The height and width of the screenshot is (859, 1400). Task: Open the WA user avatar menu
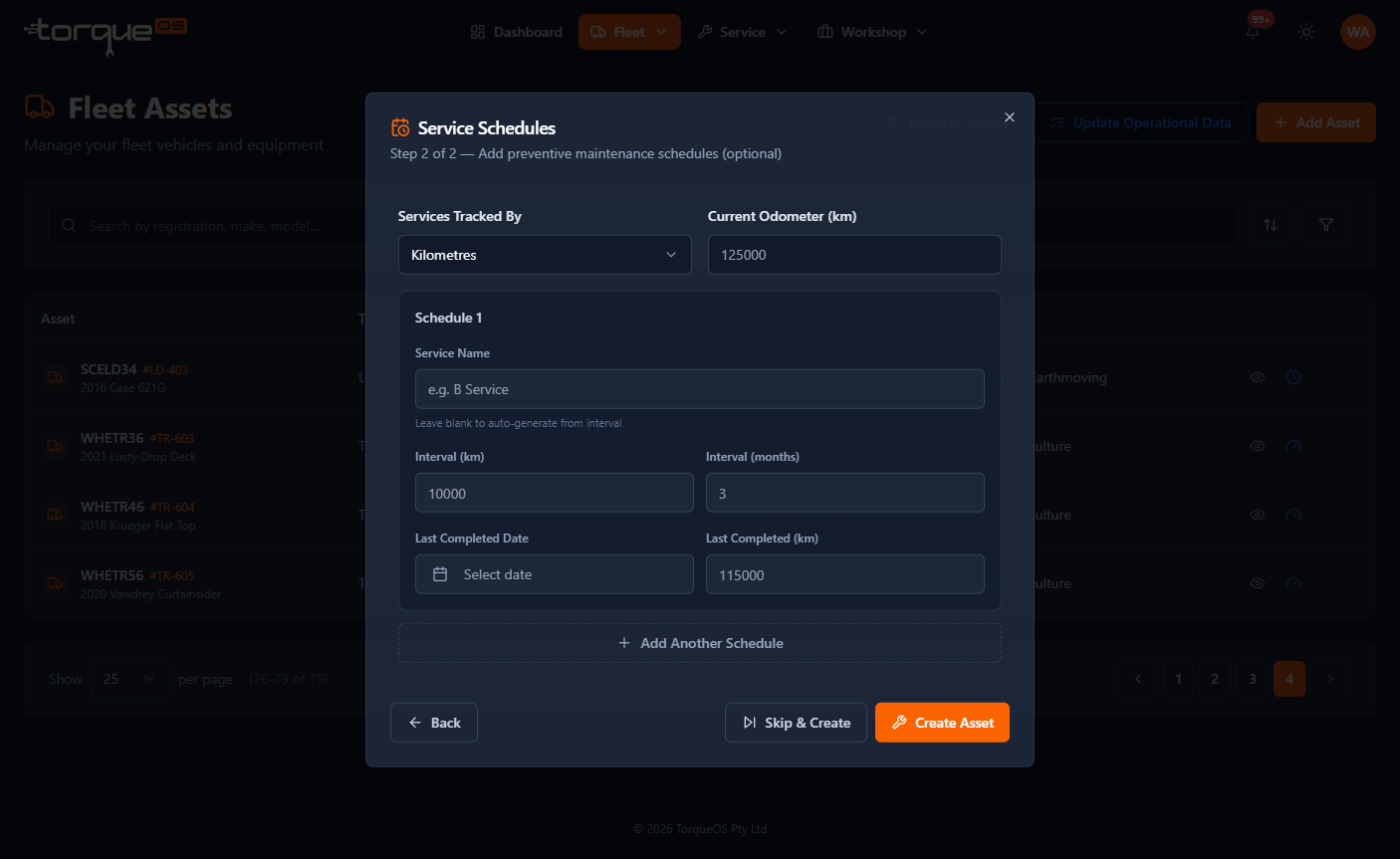tap(1358, 32)
